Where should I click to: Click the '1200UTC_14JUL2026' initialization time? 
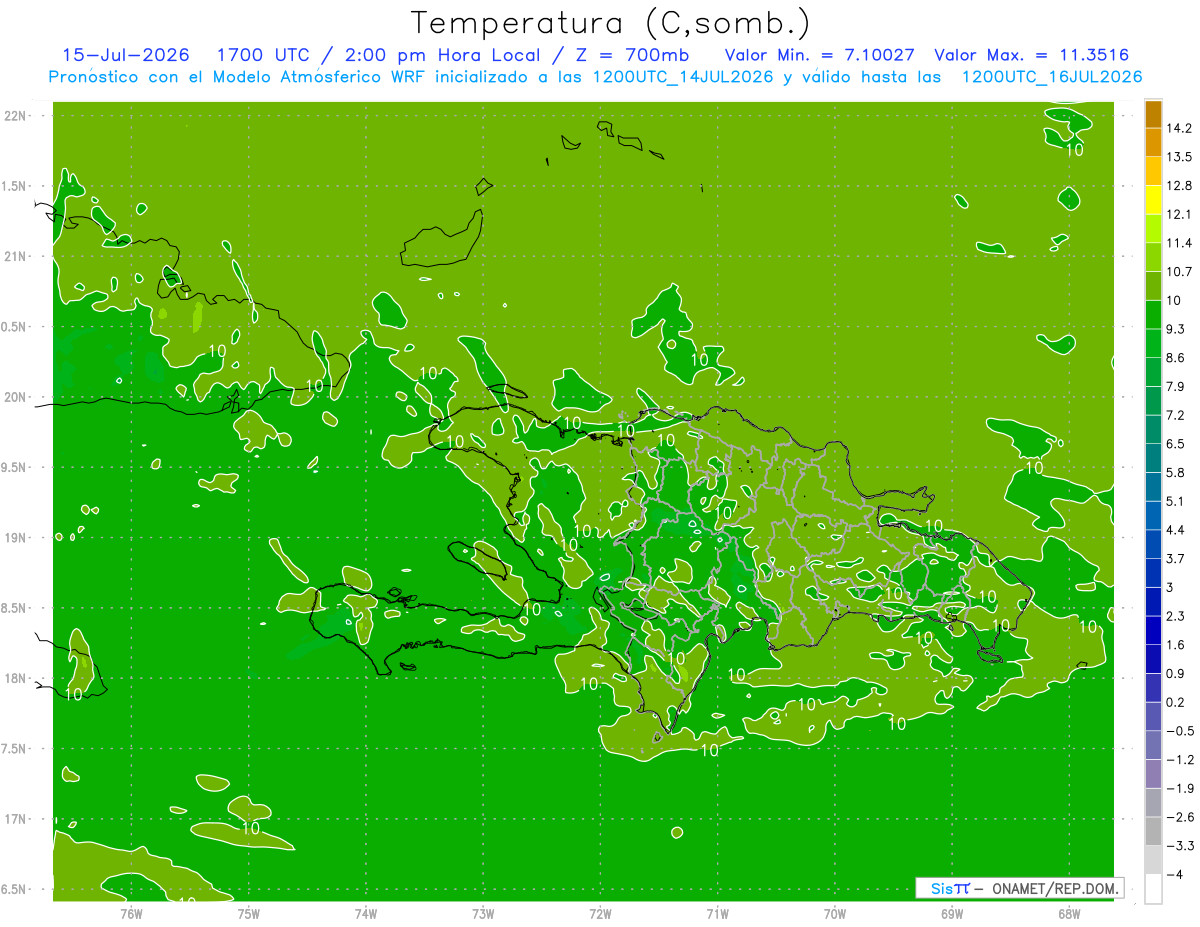coord(684,77)
